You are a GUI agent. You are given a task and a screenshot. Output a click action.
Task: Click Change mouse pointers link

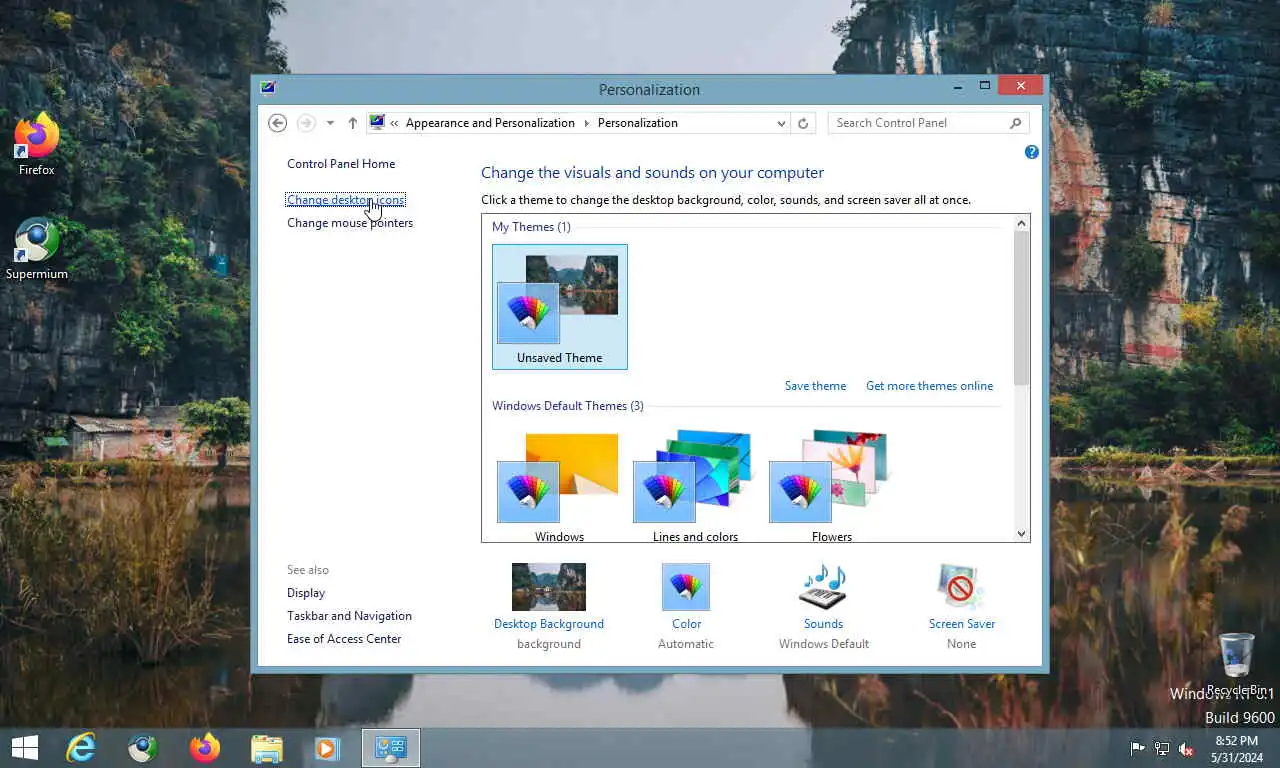coord(350,223)
